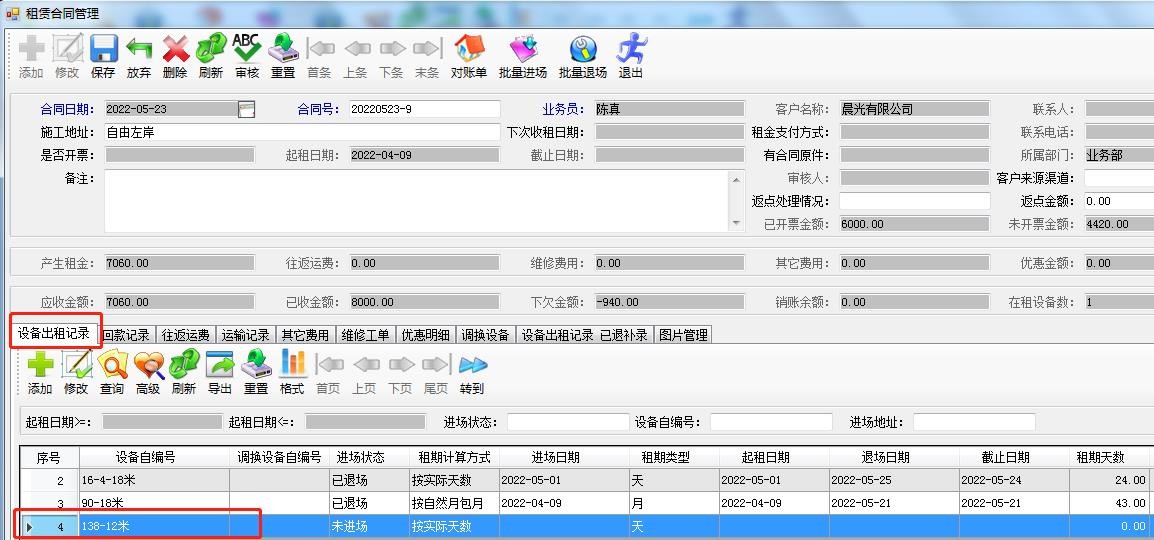The width and height of the screenshot is (1154, 540).
Task: Switch to the 运输记录 tab
Action: tap(246, 335)
